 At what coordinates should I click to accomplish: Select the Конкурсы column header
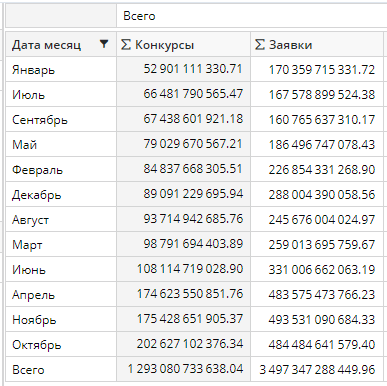[x=183, y=44]
